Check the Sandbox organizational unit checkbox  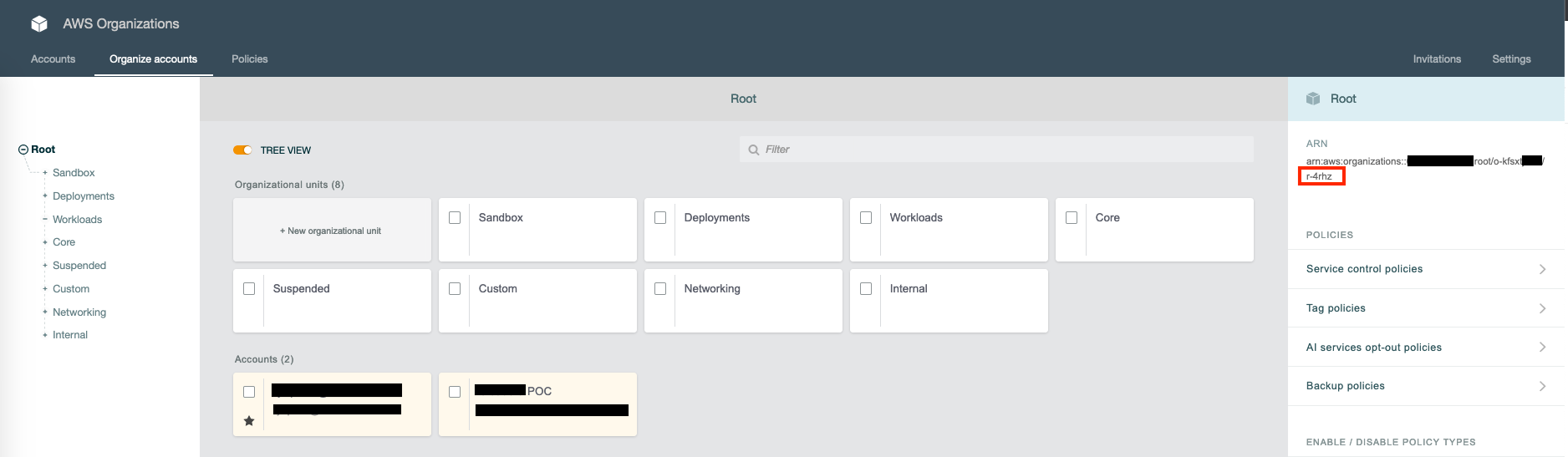(x=455, y=217)
